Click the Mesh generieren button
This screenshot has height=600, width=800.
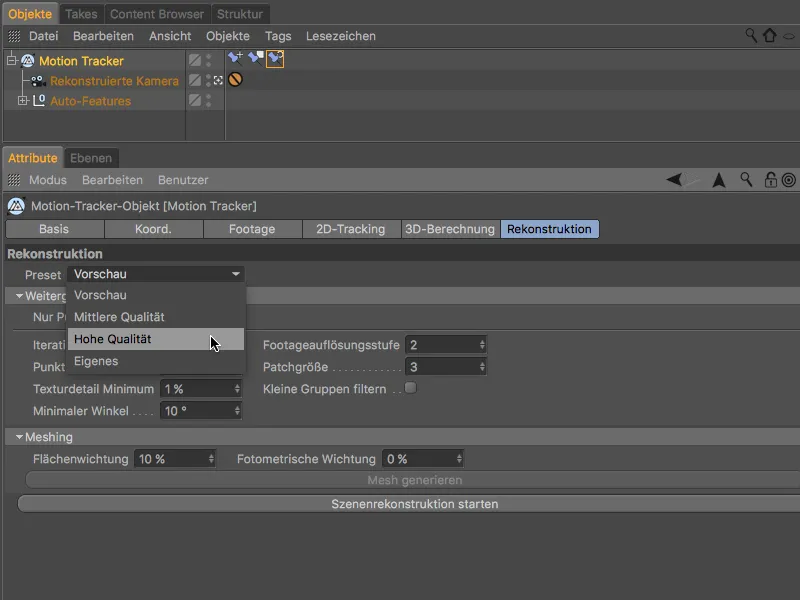(x=414, y=480)
